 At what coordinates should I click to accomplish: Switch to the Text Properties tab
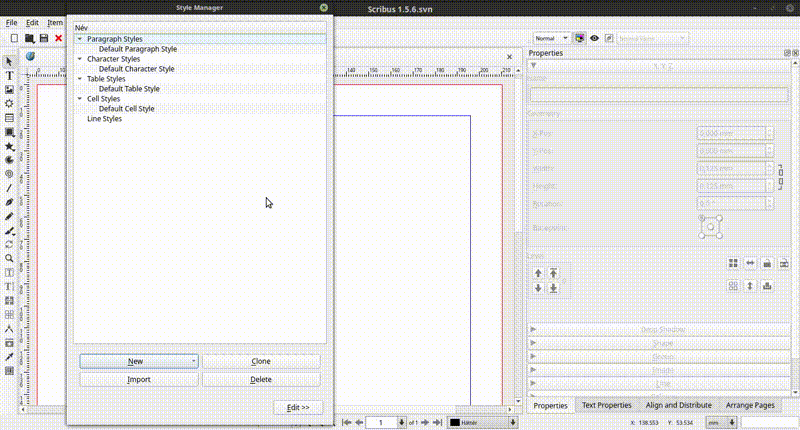point(606,405)
